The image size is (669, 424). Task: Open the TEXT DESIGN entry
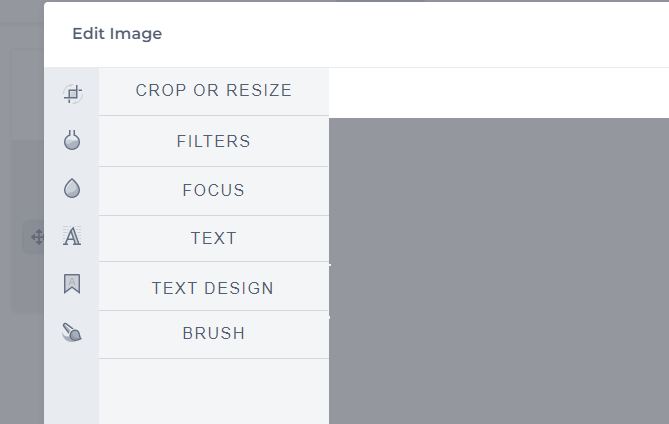(213, 288)
